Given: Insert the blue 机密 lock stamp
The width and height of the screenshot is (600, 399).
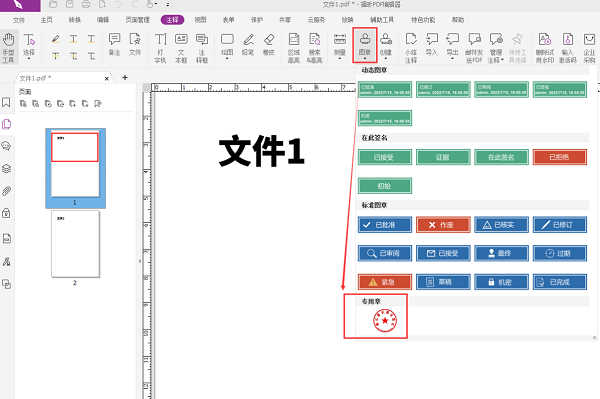Looking at the screenshot, I should click(501, 282).
